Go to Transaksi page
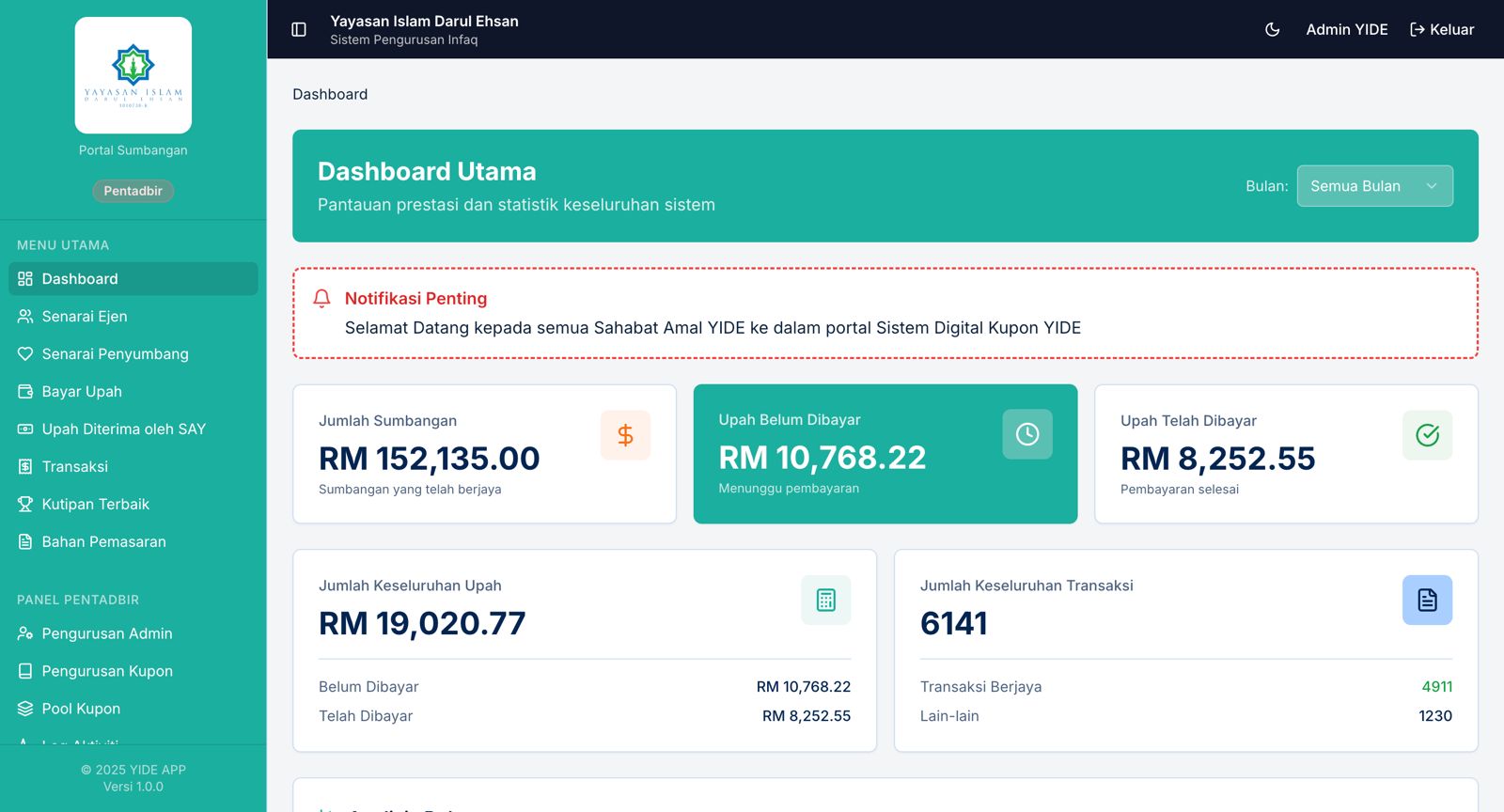 click(x=133, y=467)
